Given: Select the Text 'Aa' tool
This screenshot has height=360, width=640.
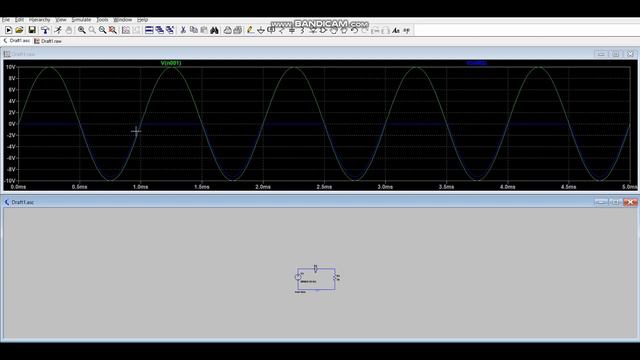Looking at the screenshot, I should 396,30.
